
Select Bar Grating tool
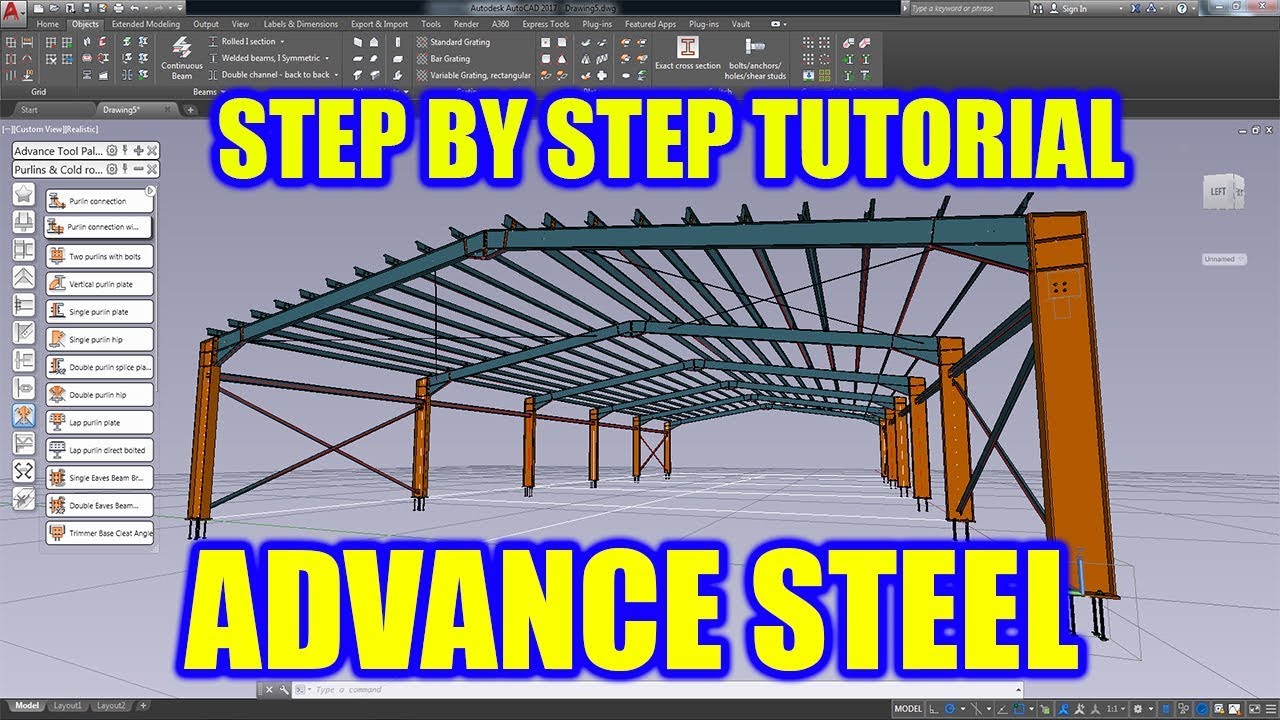[443, 58]
